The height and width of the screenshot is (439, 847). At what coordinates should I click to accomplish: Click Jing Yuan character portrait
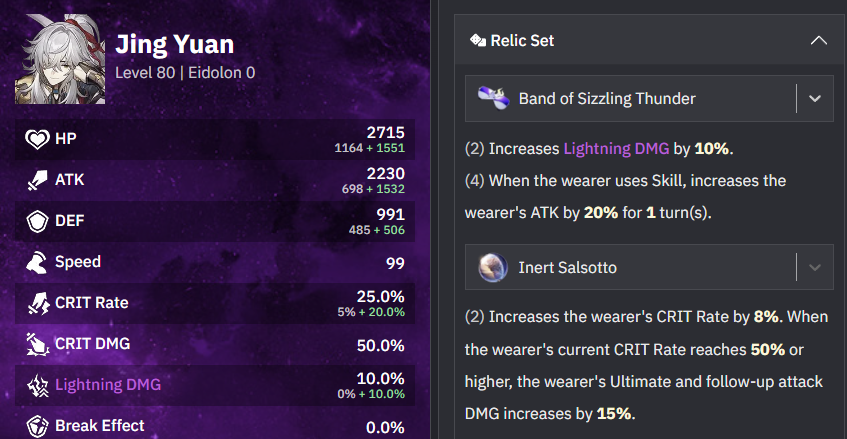coord(56,61)
